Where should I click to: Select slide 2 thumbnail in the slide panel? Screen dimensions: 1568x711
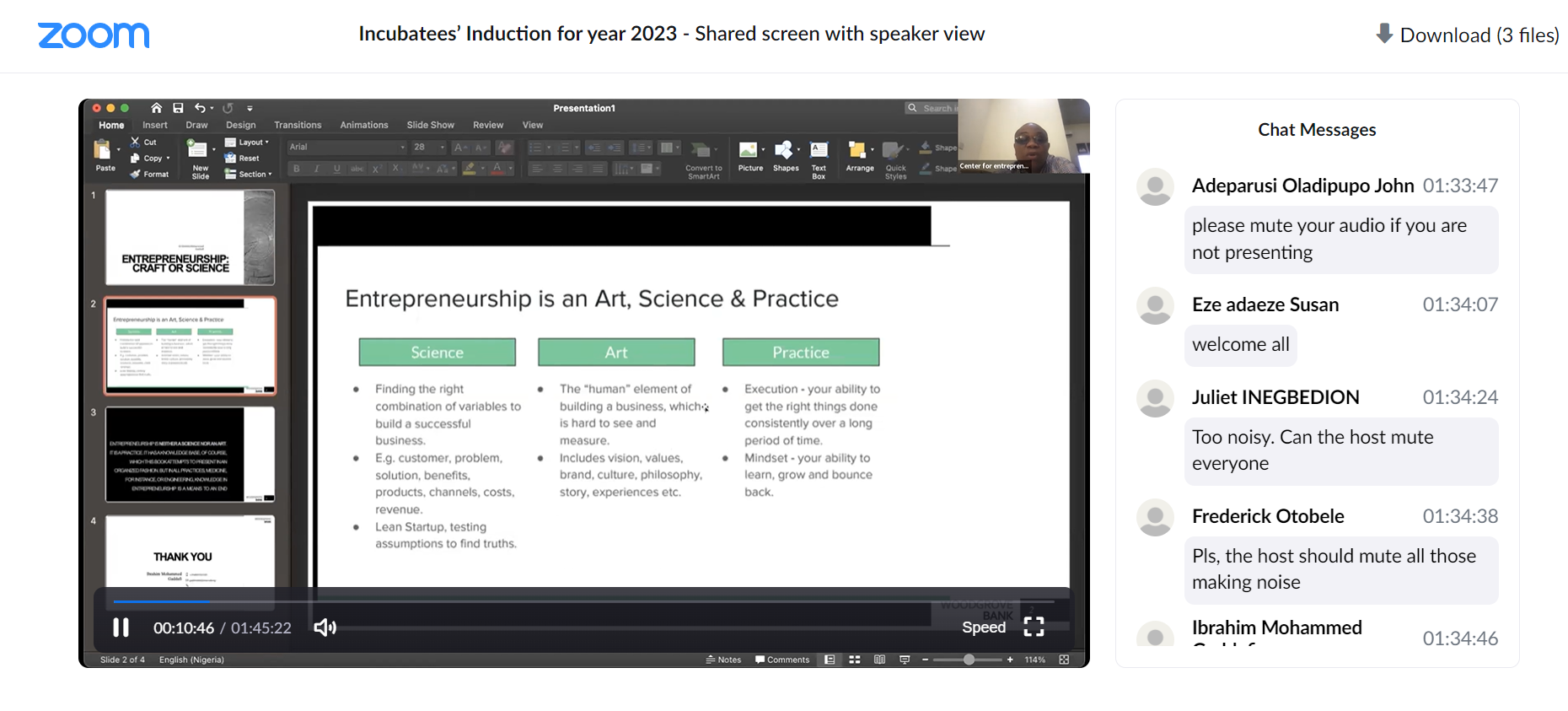(x=190, y=346)
